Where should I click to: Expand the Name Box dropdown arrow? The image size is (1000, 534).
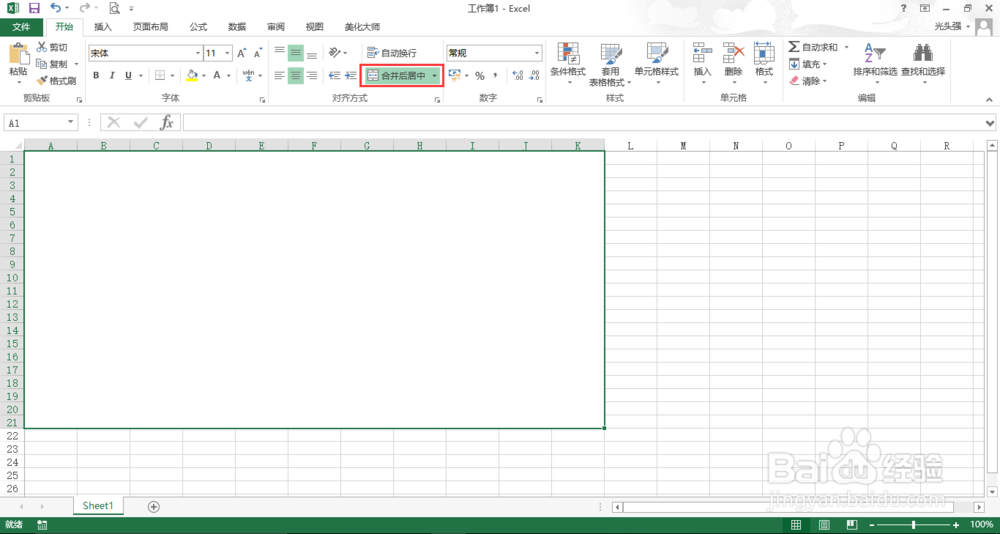(x=70, y=122)
